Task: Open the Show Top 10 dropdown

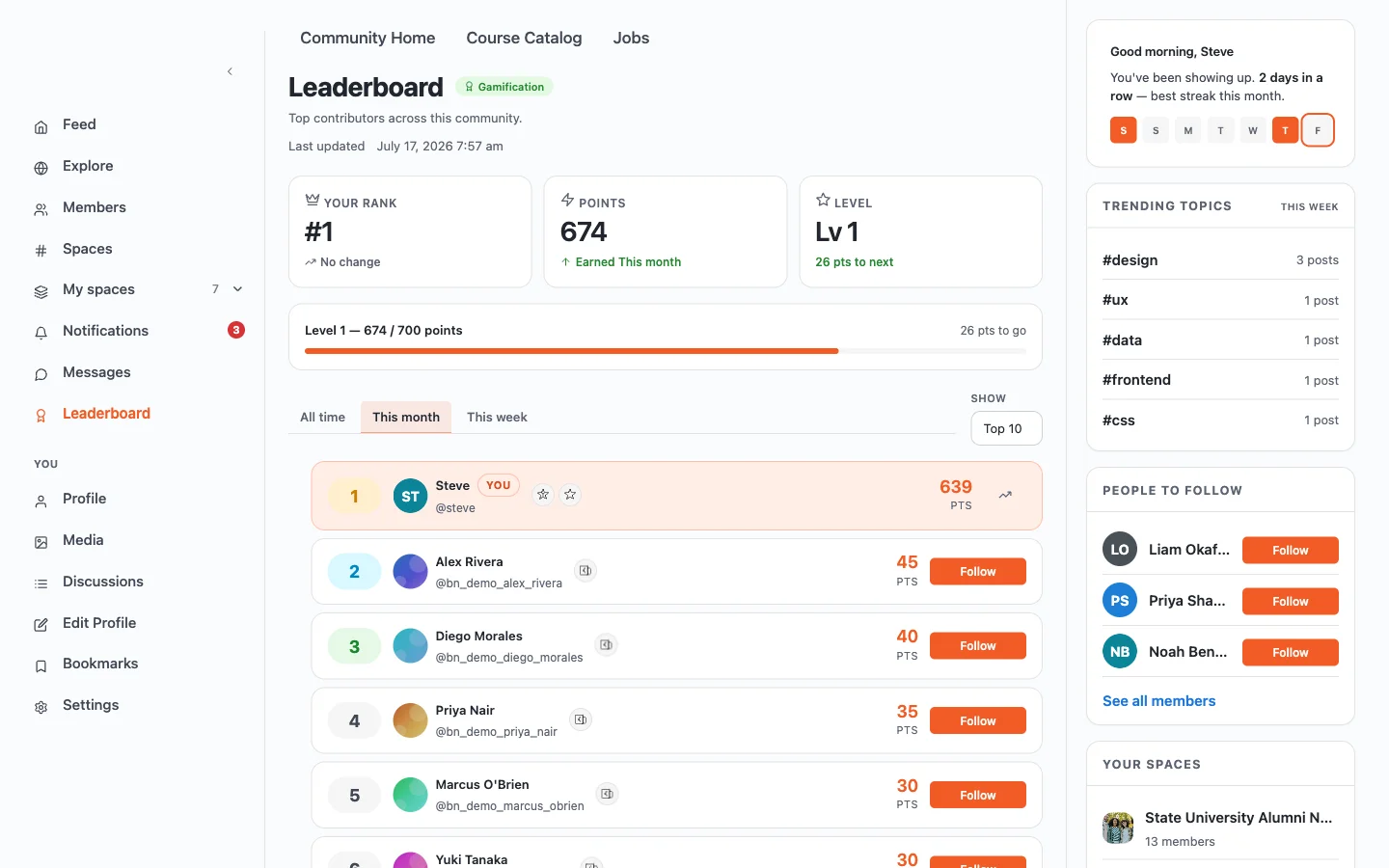Action: [x=1006, y=428]
